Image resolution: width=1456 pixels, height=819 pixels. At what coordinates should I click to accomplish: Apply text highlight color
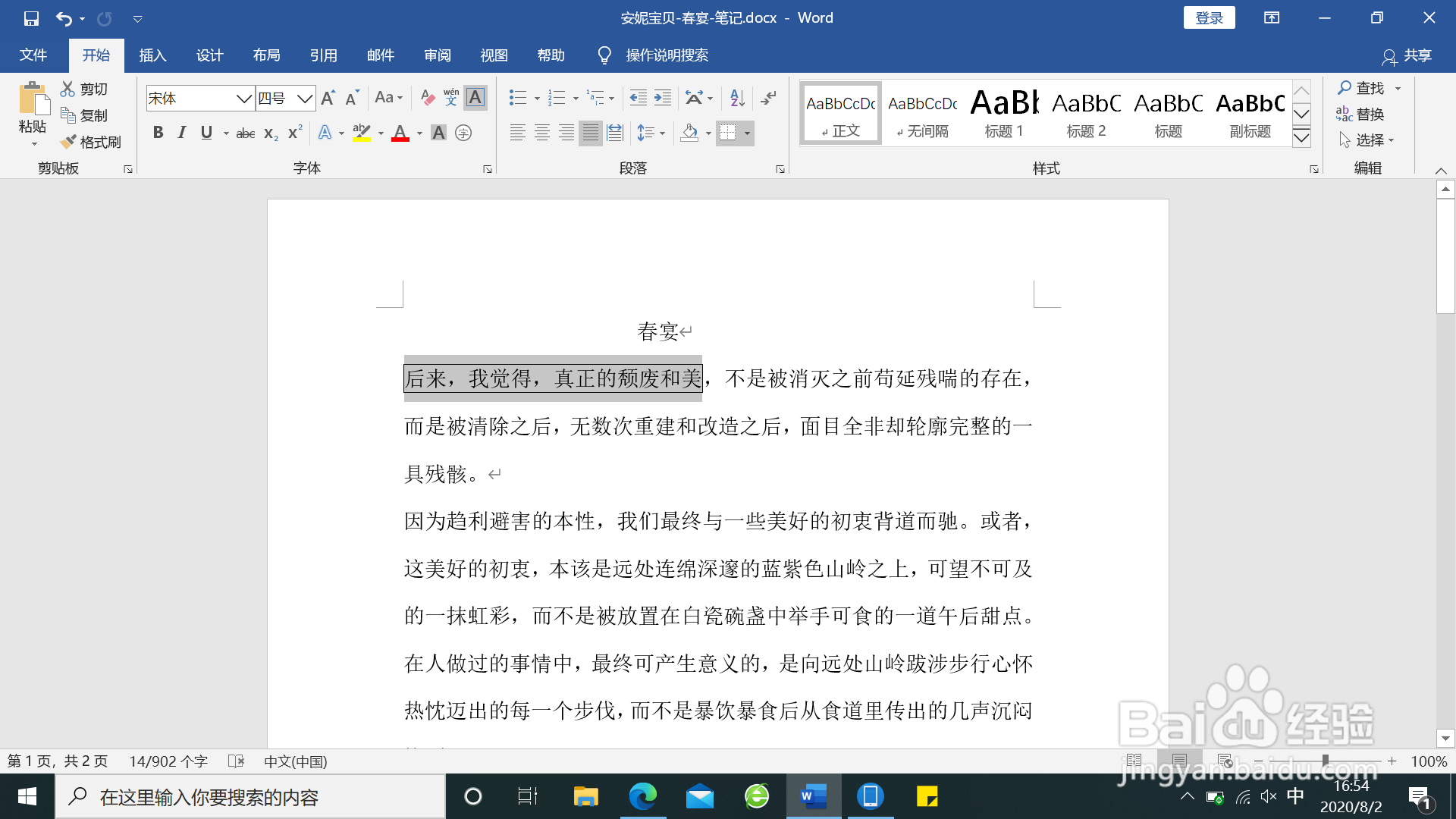coord(362,133)
